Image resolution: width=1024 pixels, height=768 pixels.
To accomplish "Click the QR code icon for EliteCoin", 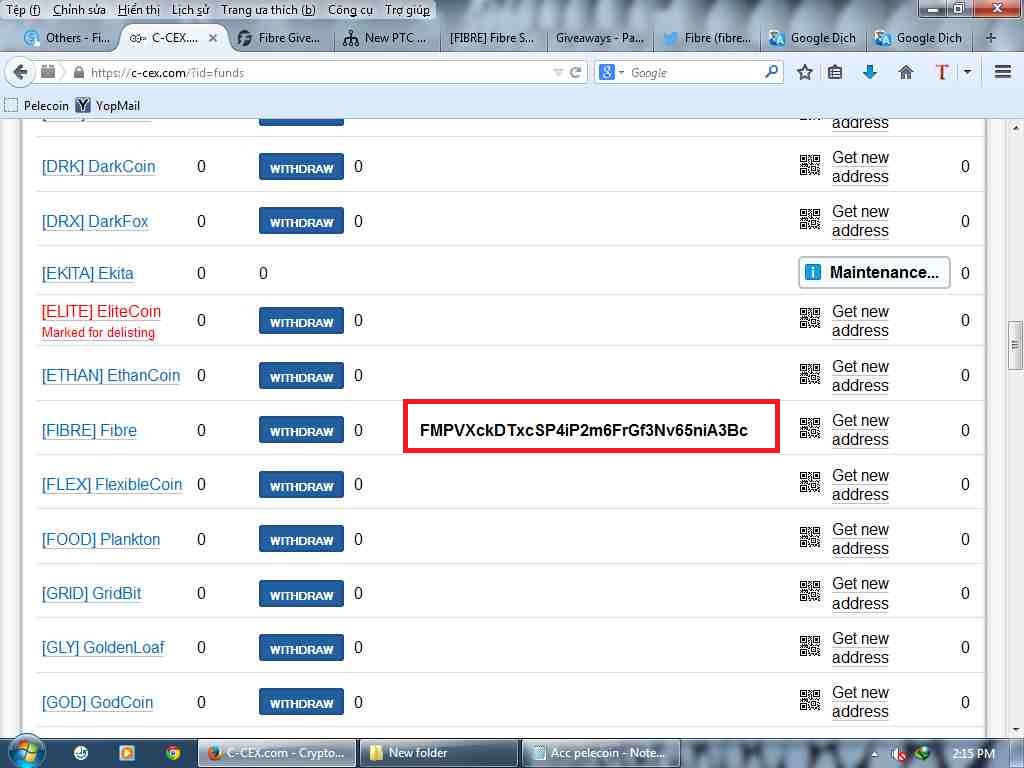I will 810,319.
